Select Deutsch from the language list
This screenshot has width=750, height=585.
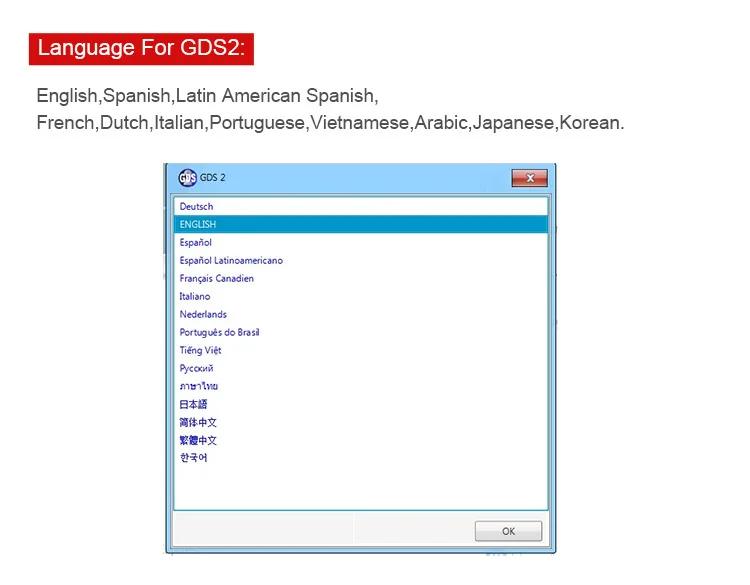pos(361,207)
